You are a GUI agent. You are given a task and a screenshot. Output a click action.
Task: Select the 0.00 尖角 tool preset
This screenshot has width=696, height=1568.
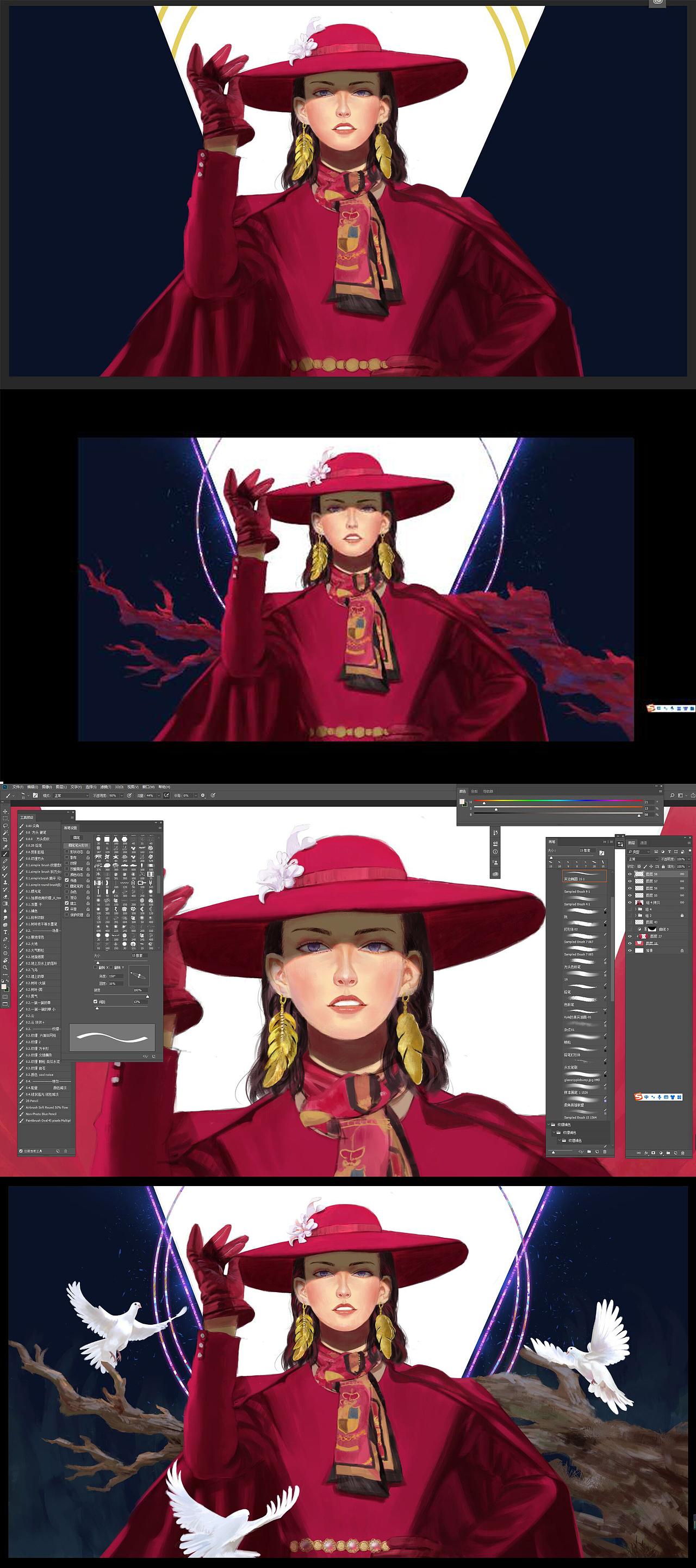point(45,826)
